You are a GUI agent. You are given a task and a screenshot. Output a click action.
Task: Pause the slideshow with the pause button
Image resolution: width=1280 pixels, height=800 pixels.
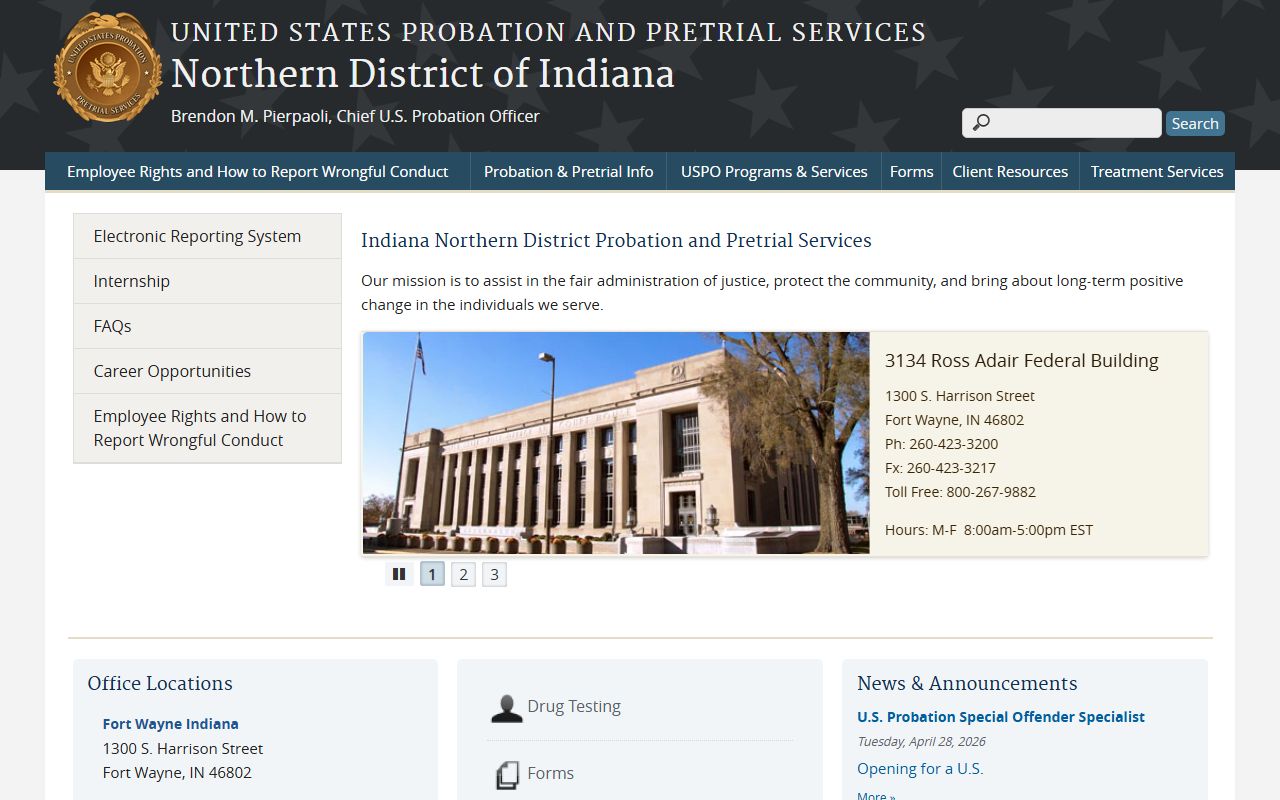[399, 574]
